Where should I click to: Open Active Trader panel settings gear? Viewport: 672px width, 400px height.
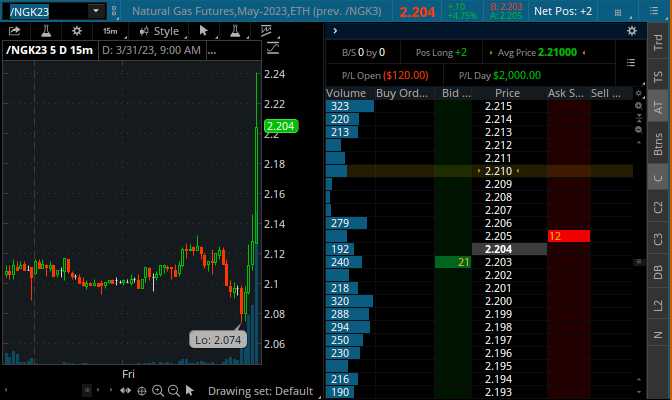[631, 31]
